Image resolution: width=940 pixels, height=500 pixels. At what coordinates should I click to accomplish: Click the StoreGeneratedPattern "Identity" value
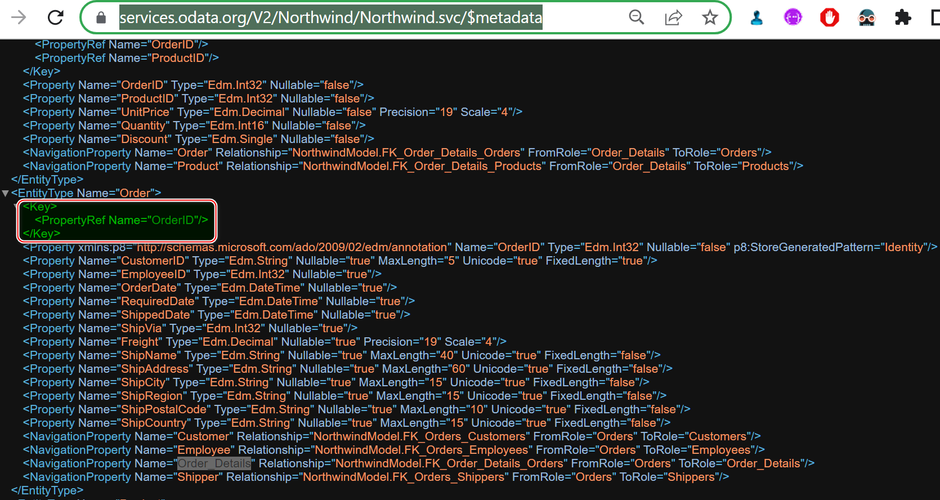coord(905,247)
